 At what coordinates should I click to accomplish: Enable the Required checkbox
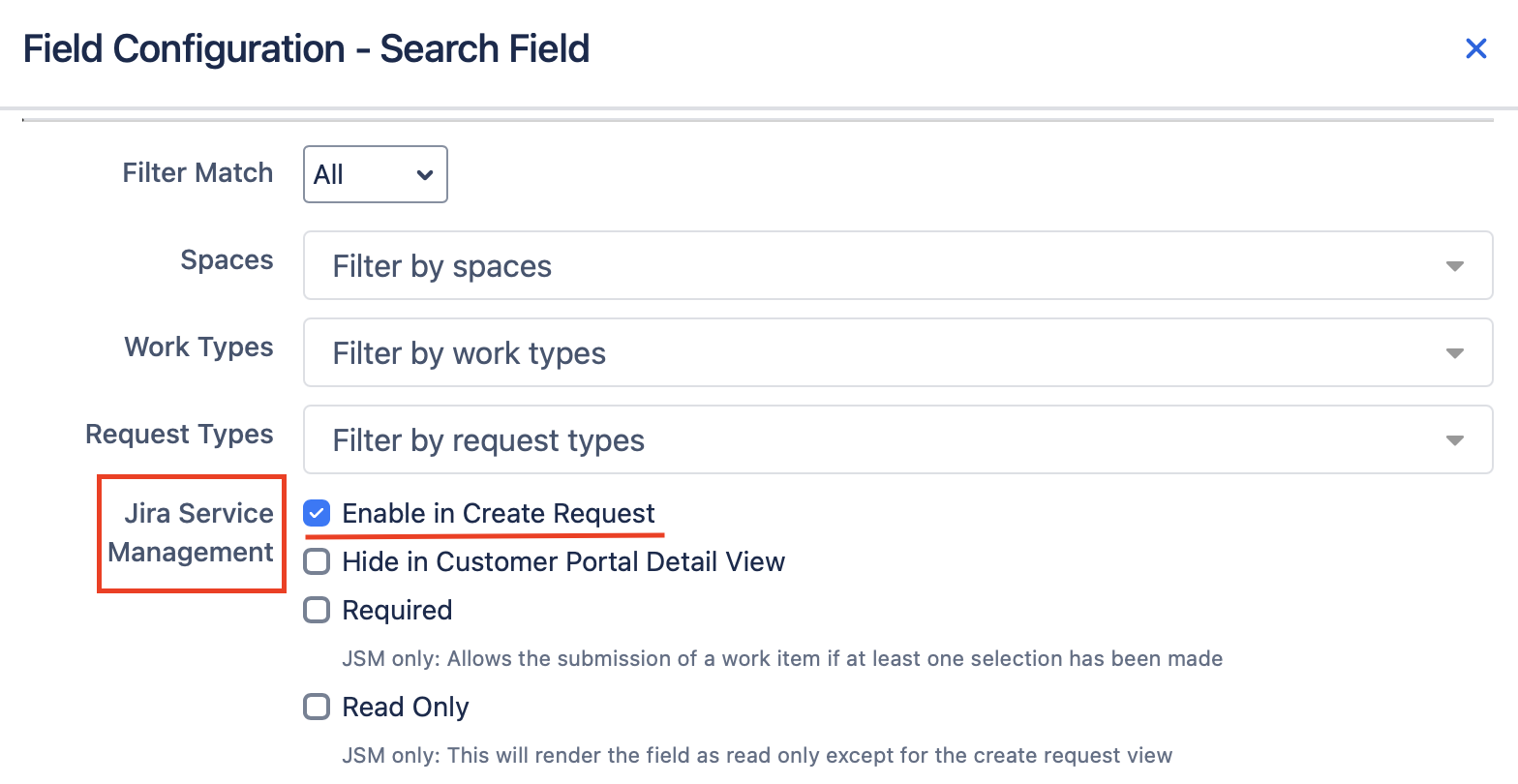click(x=318, y=610)
